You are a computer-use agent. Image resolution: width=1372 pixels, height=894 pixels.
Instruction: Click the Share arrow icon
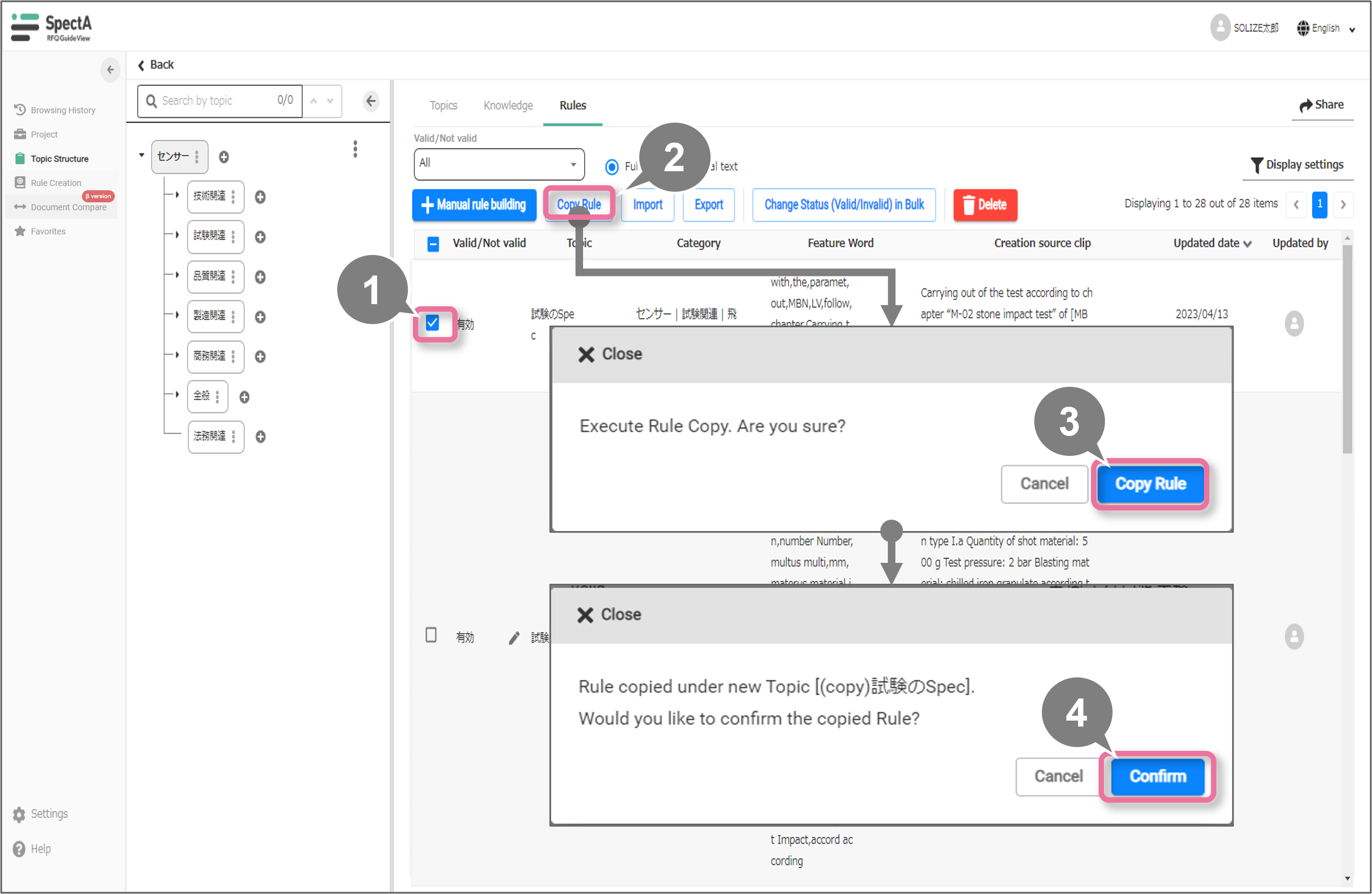tap(1305, 105)
